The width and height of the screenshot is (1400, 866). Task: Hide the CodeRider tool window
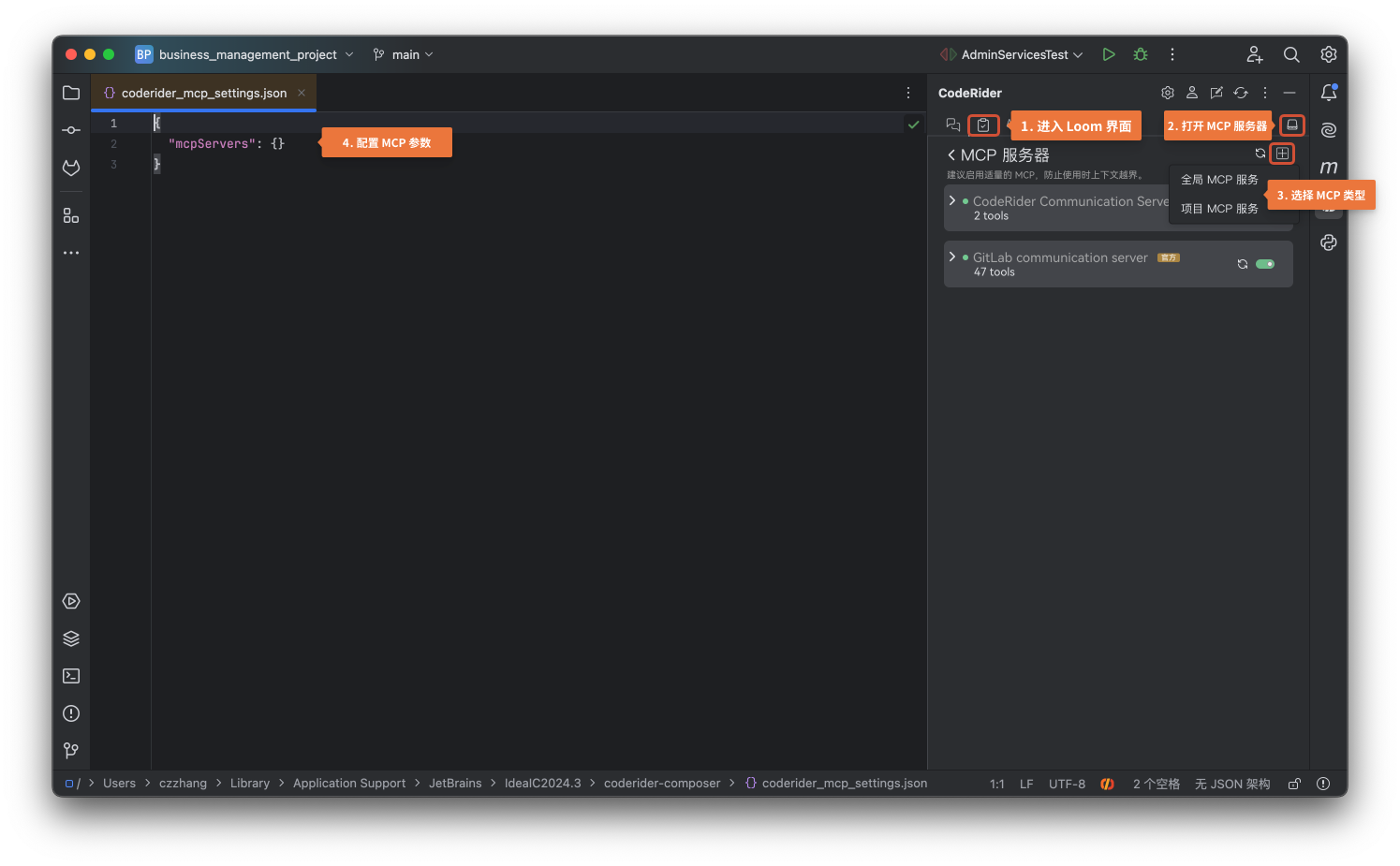click(x=1289, y=93)
